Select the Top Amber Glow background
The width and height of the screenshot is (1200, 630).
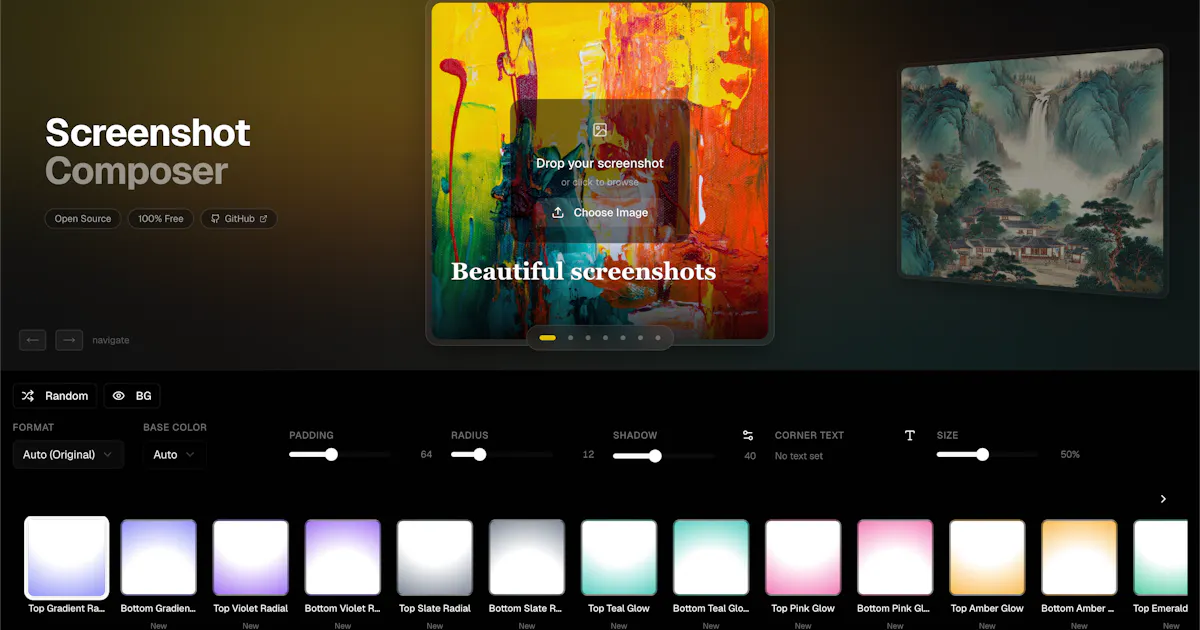[987, 557]
